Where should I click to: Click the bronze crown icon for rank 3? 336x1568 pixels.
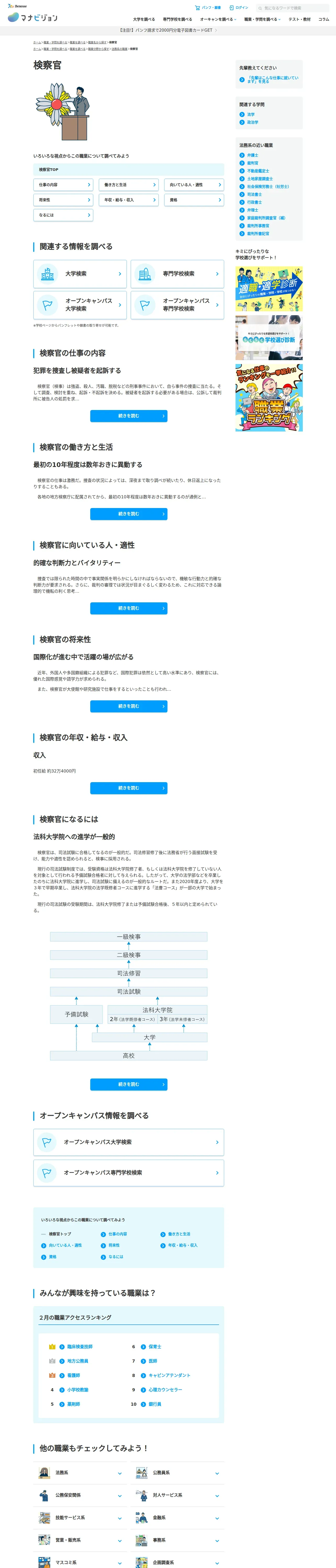point(52,1375)
